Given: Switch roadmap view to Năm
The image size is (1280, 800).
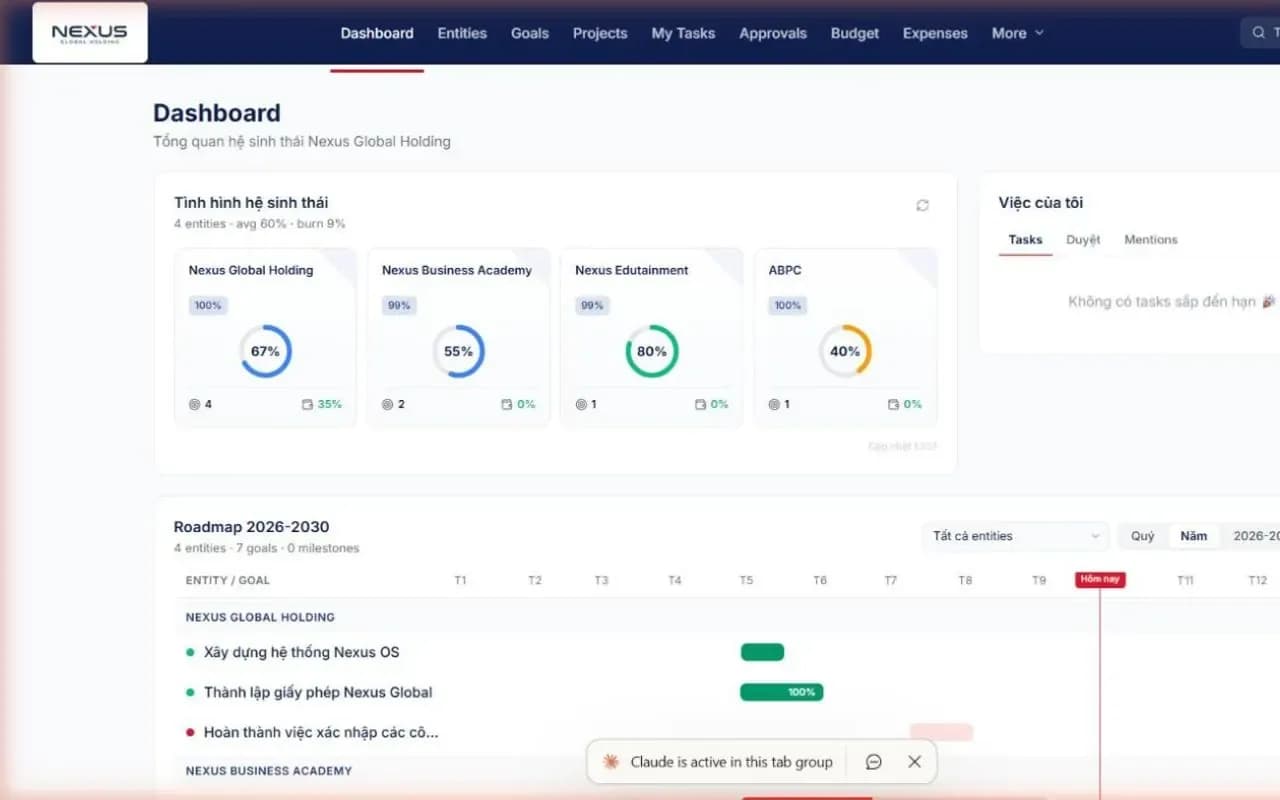Looking at the screenshot, I should point(1194,536).
